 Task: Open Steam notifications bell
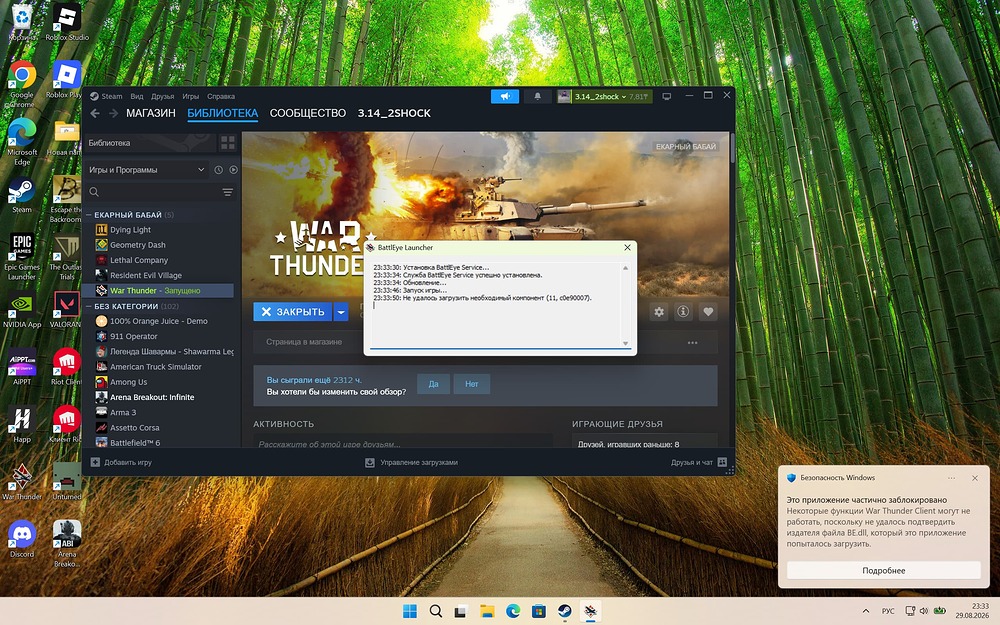pos(537,96)
